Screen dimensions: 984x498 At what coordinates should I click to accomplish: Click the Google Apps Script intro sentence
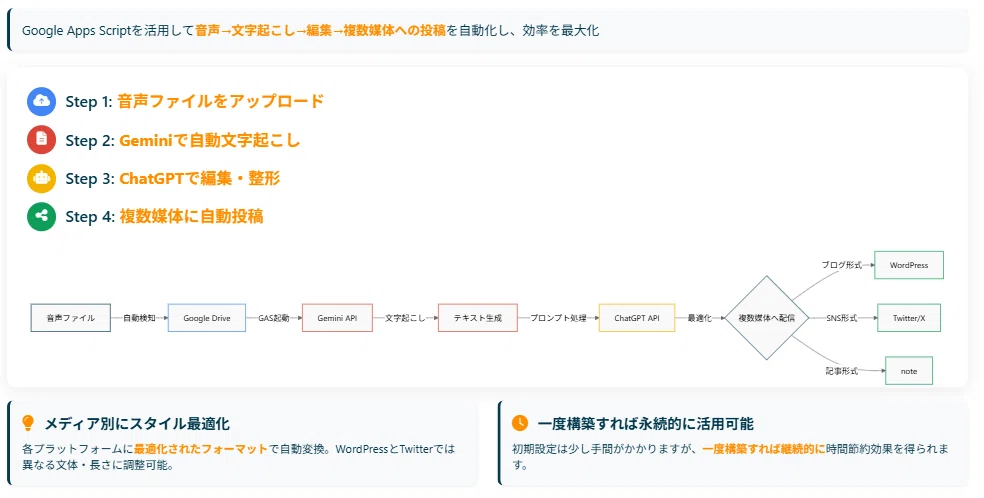click(x=311, y=30)
